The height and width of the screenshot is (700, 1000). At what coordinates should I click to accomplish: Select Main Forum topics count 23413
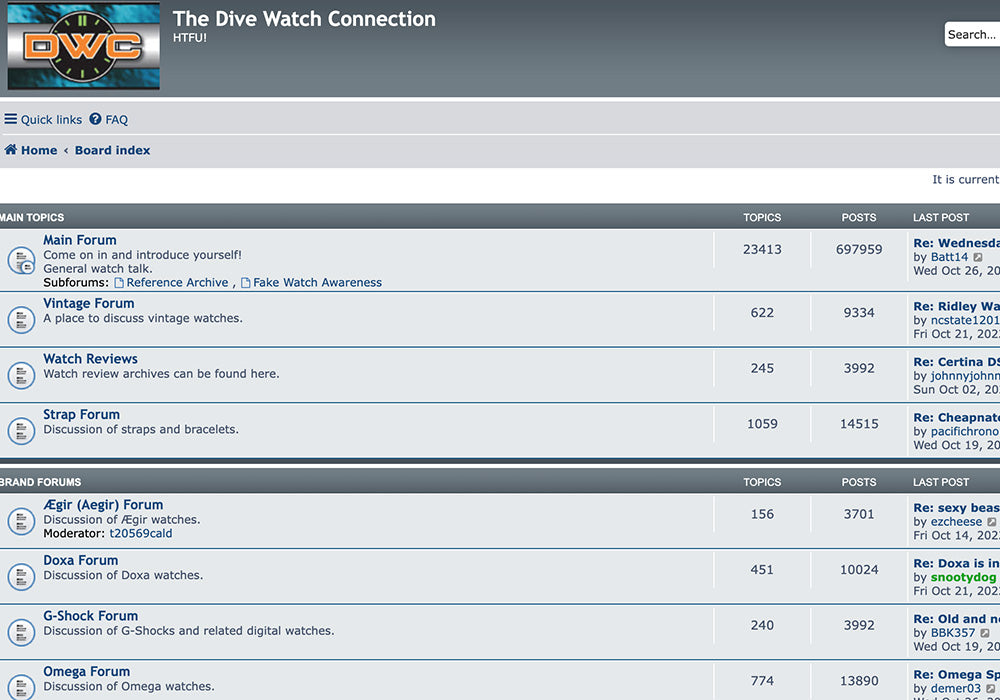[762, 249]
